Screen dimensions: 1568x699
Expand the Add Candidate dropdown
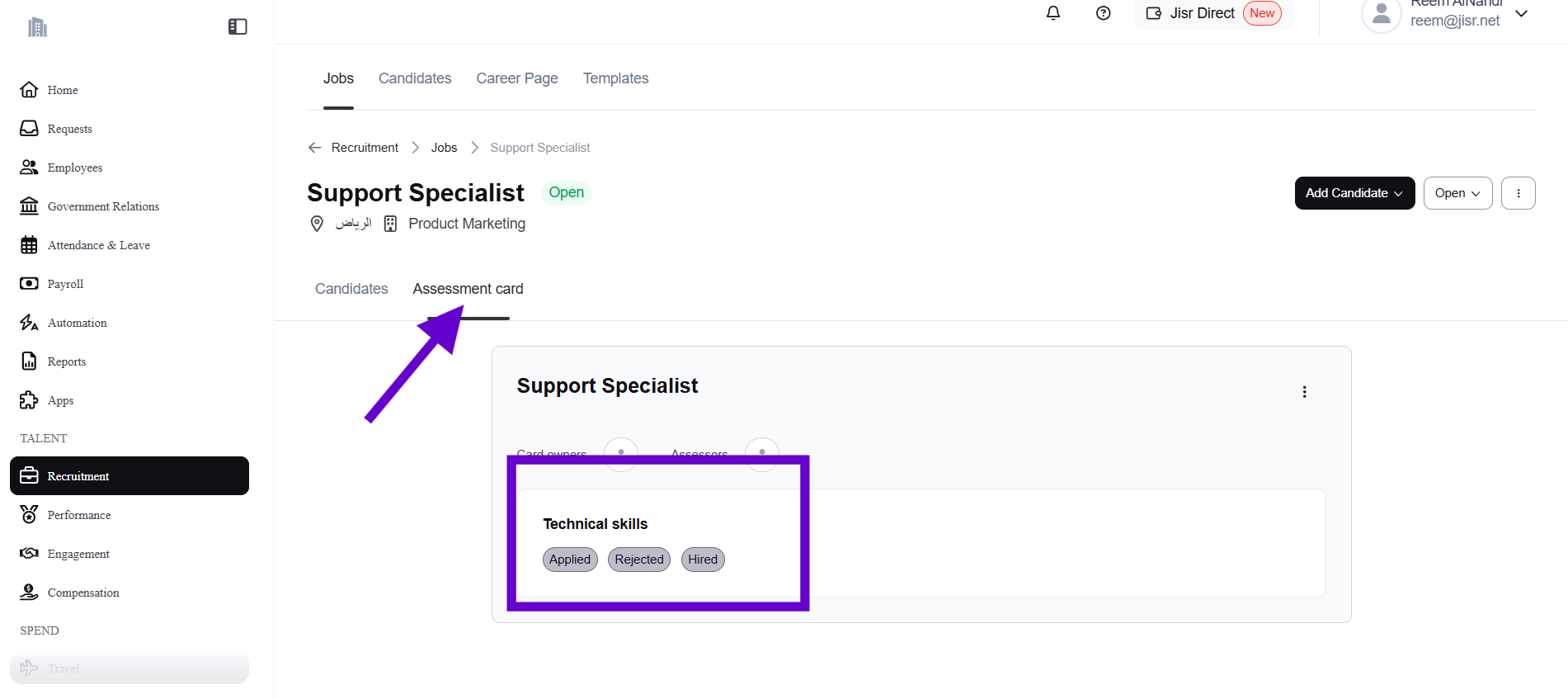click(1354, 193)
